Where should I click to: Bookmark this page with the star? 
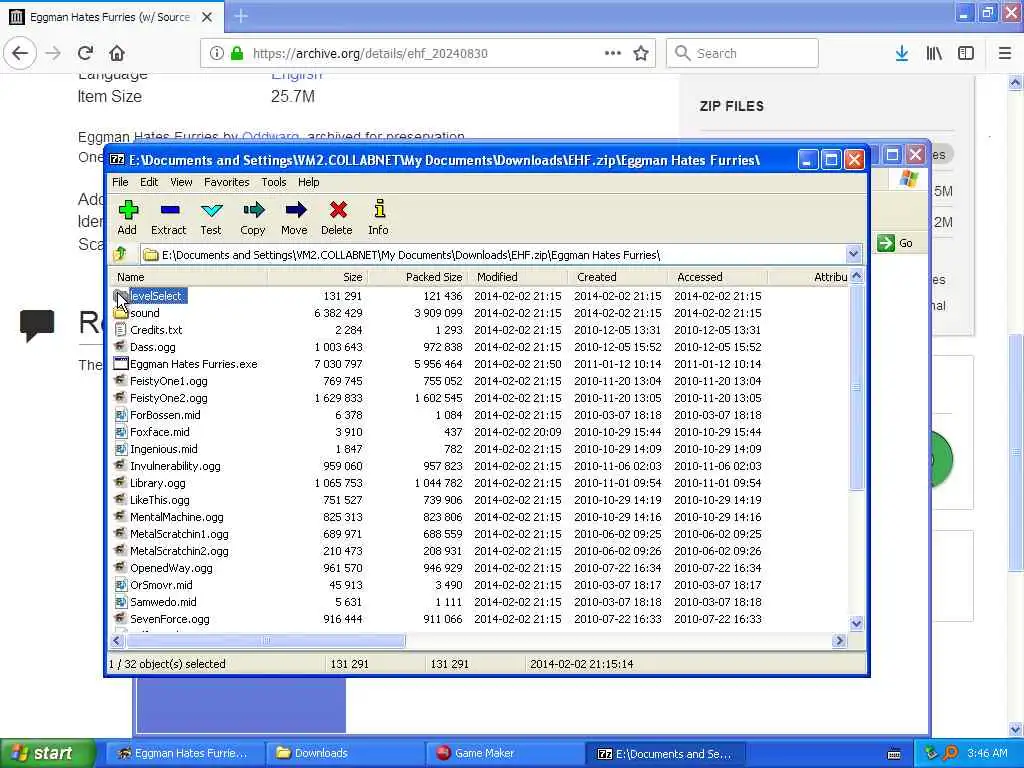coord(641,54)
